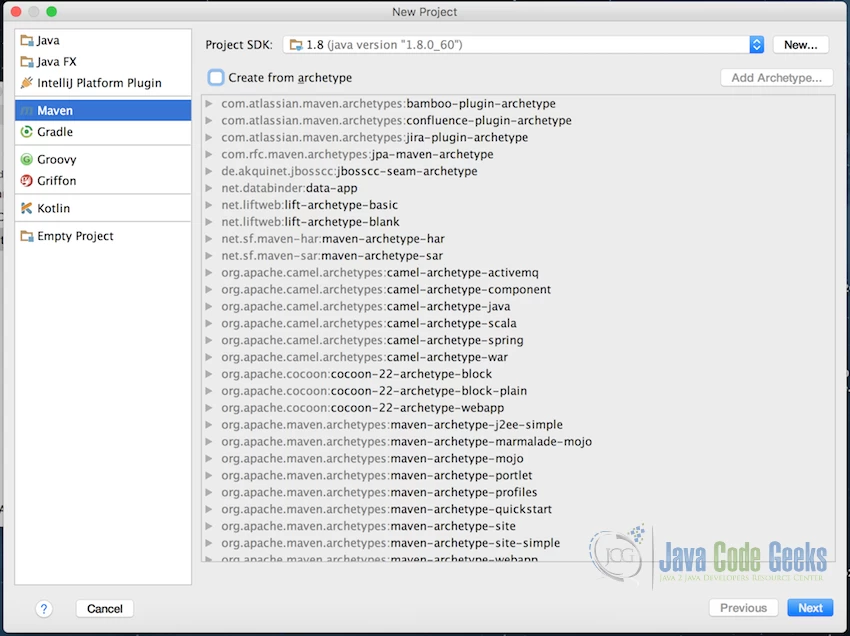Select camel-archetype-scala row

(518, 323)
